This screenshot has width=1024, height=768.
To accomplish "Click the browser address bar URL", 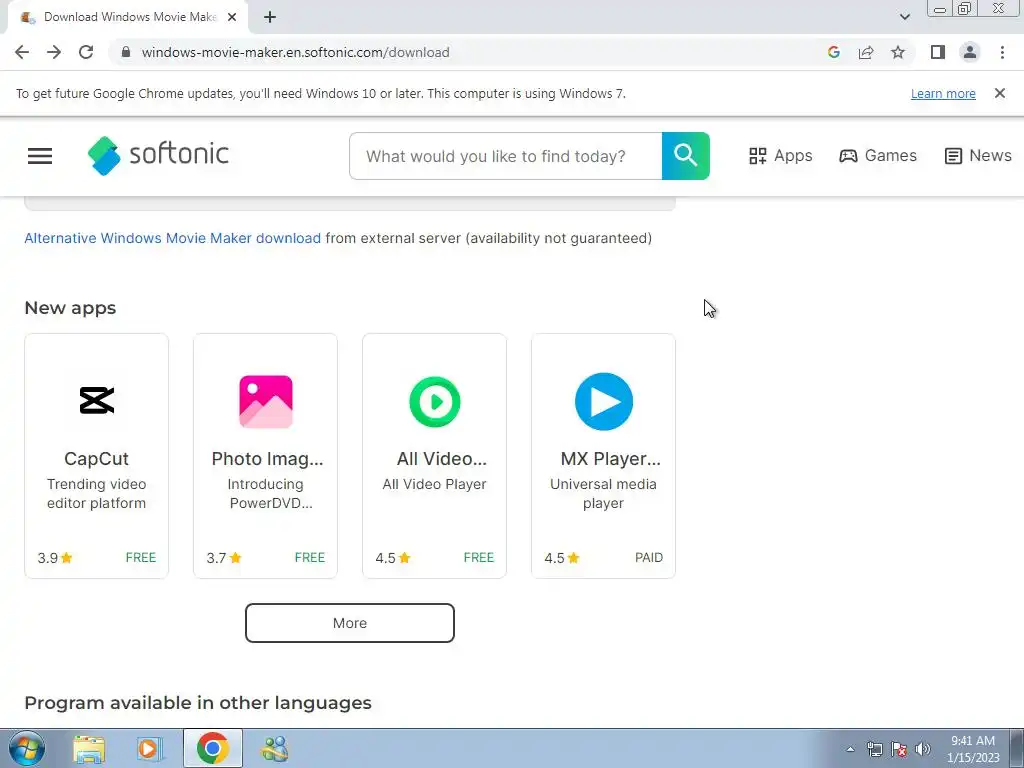I will (295, 52).
